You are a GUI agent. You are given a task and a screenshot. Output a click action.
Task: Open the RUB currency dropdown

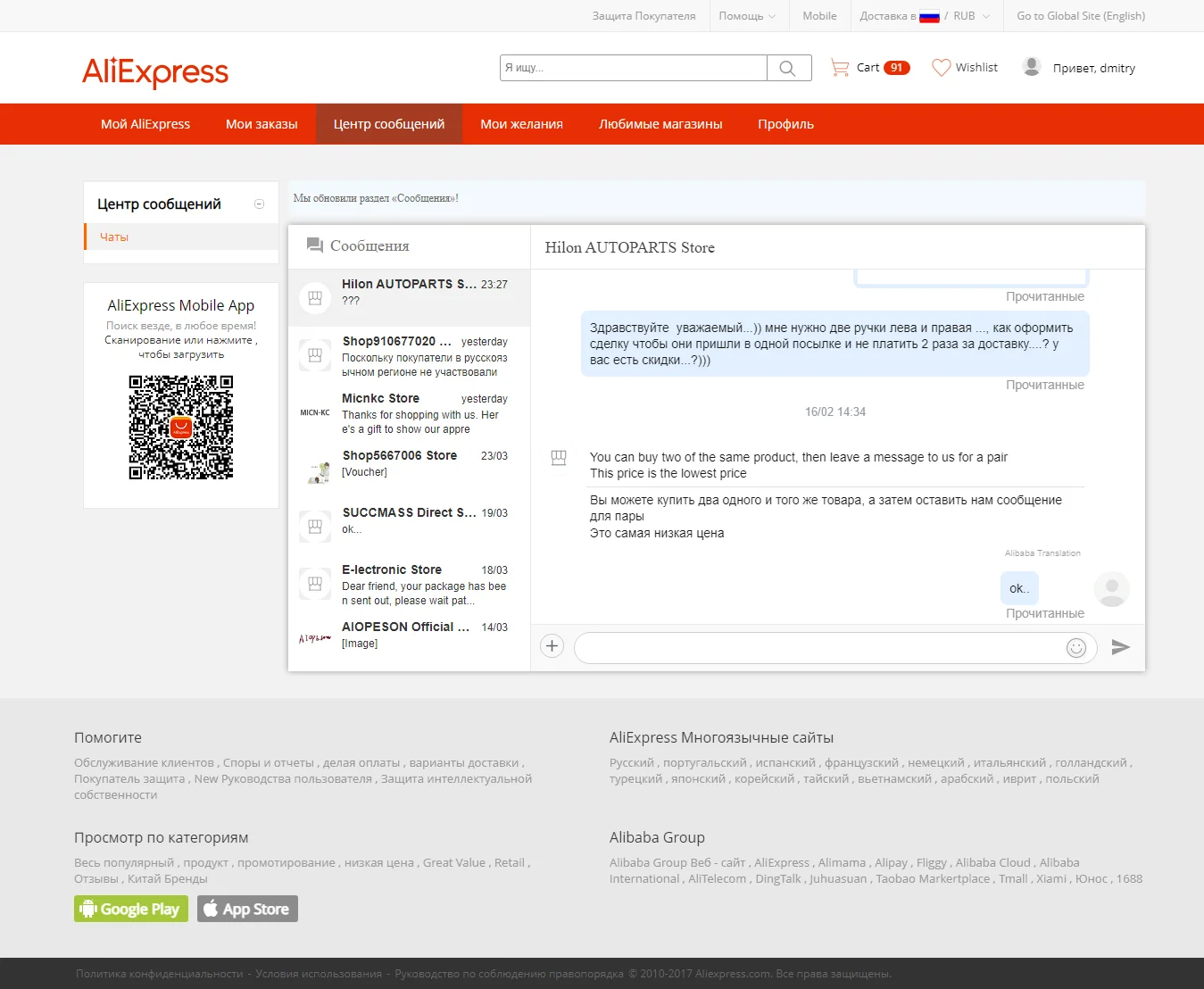coord(972,16)
